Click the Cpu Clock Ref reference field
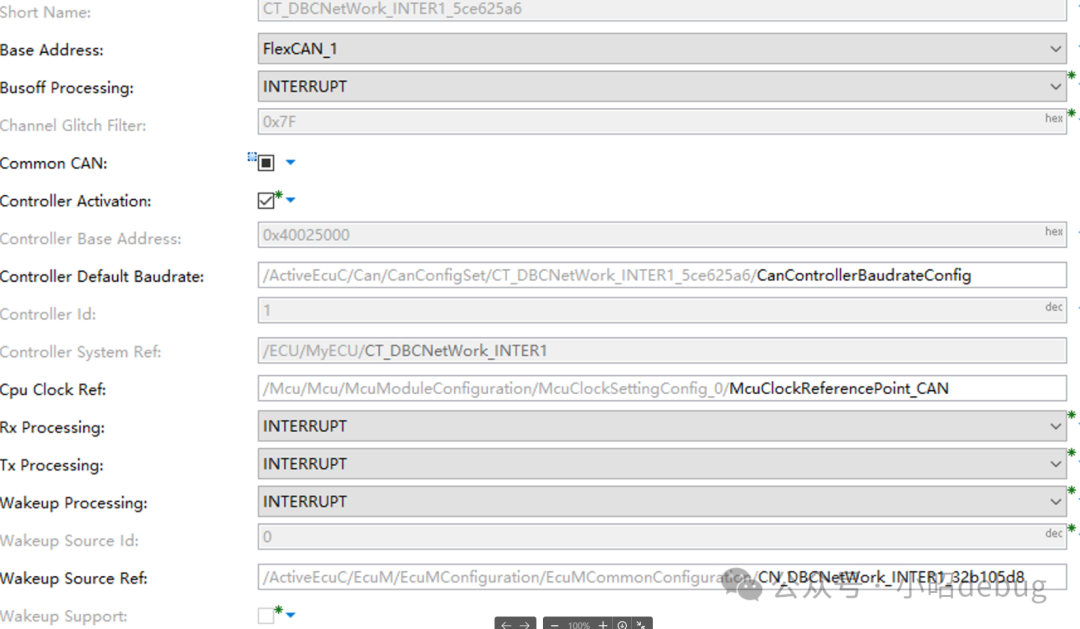Image resolution: width=1080 pixels, height=629 pixels. pyautogui.click(x=662, y=389)
